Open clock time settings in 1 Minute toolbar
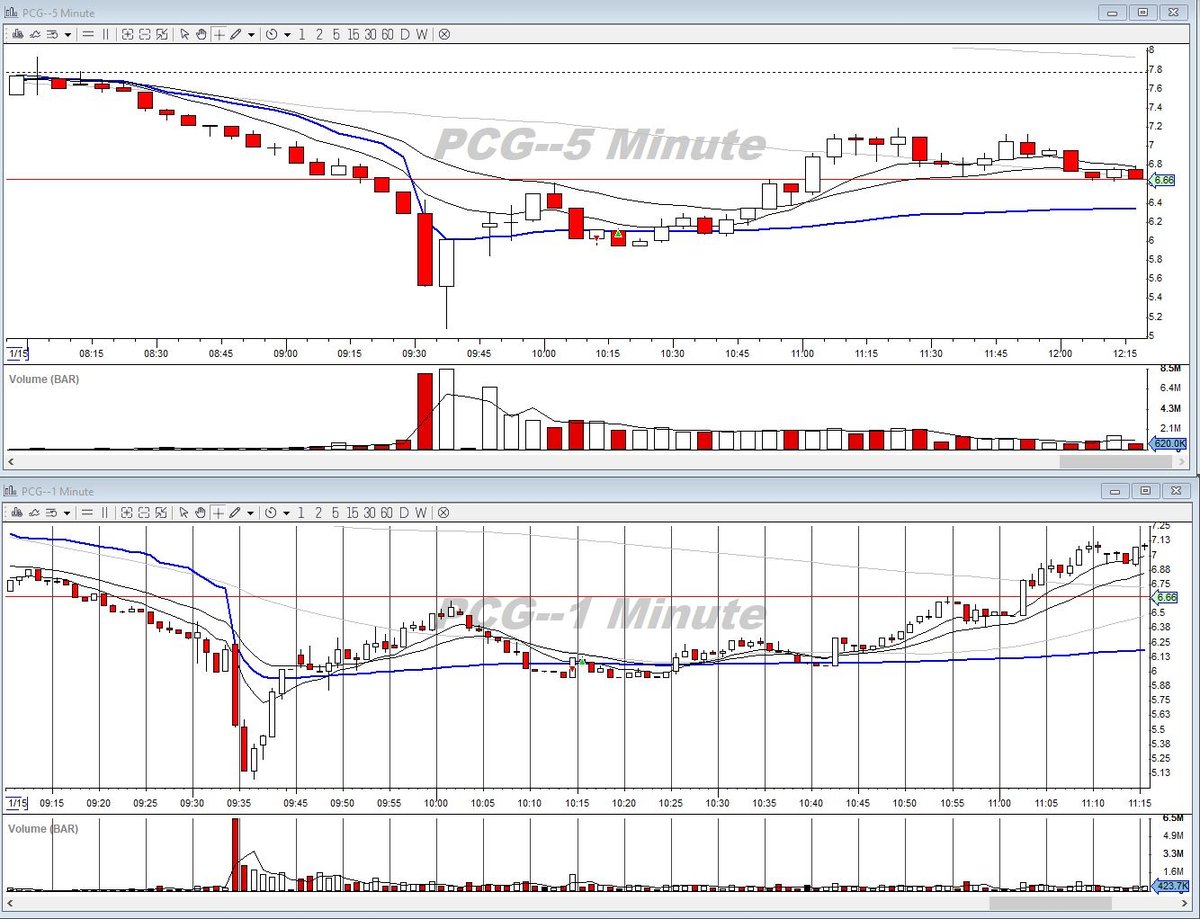The width and height of the screenshot is (1200, 919). [x=272, y=512]
